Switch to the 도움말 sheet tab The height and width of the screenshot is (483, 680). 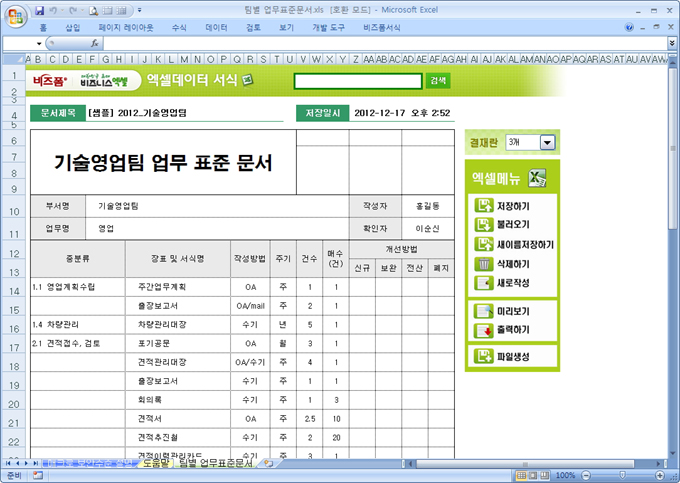tap(156, 463)
